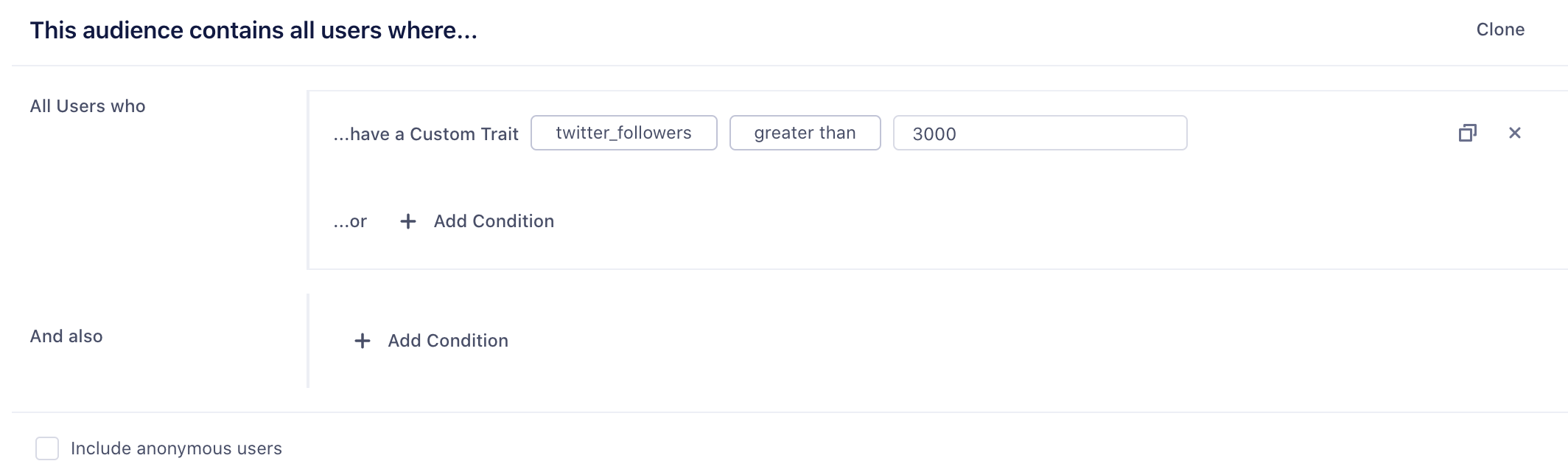Click the 'And also' section label
1568x475 pixels.
coord(66,336)
